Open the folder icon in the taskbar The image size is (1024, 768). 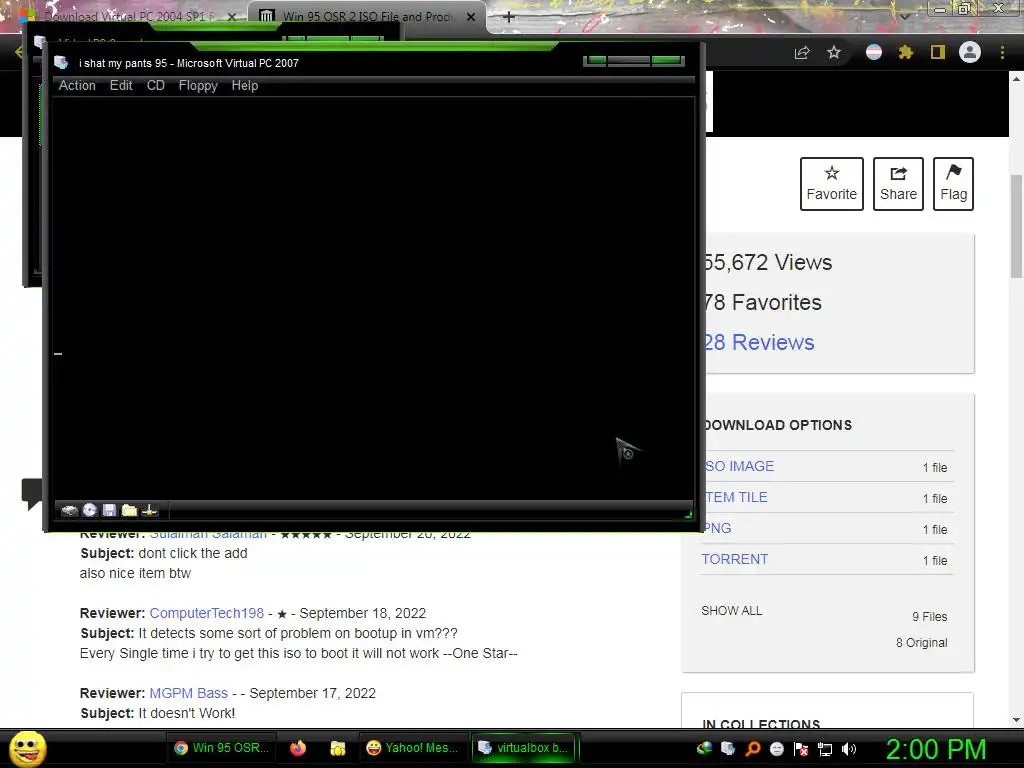point(337,748)
